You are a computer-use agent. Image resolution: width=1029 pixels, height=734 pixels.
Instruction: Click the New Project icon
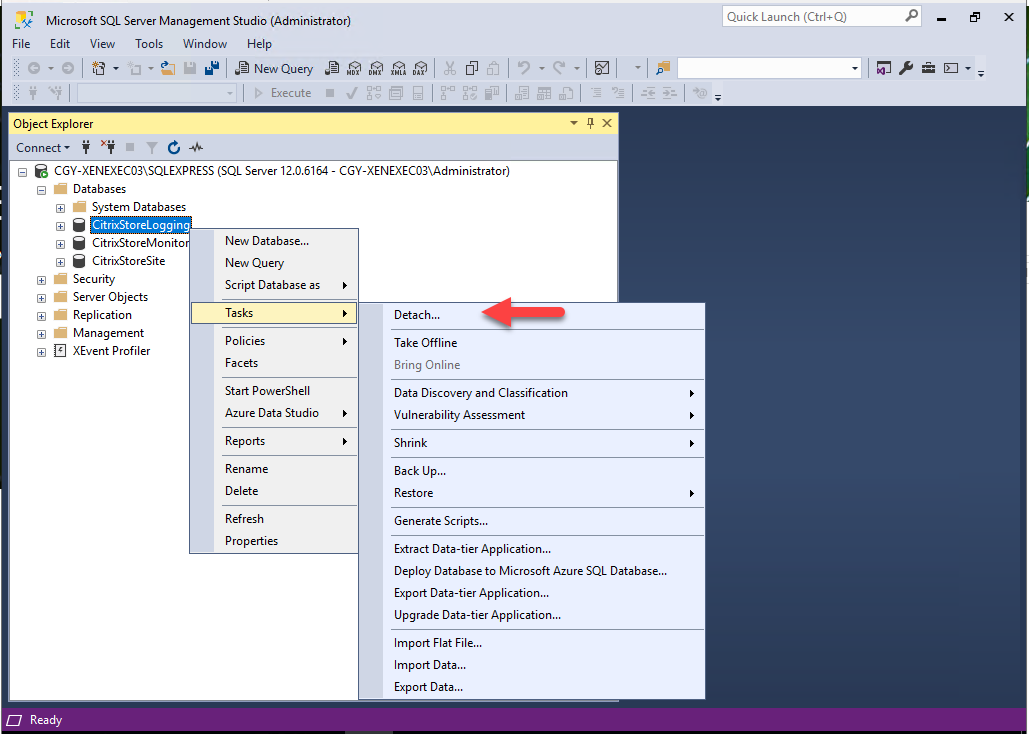99,68
